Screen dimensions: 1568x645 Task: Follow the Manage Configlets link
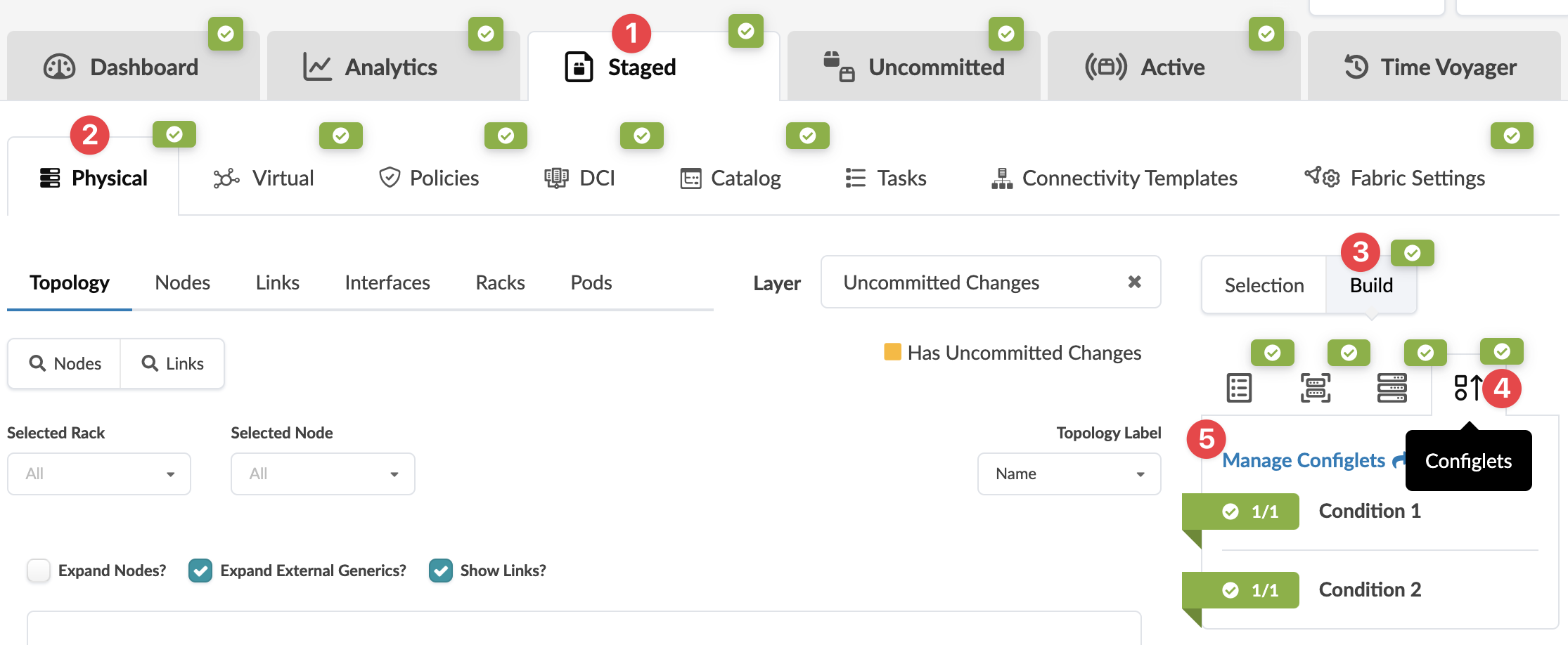[x=1304, y=460]
